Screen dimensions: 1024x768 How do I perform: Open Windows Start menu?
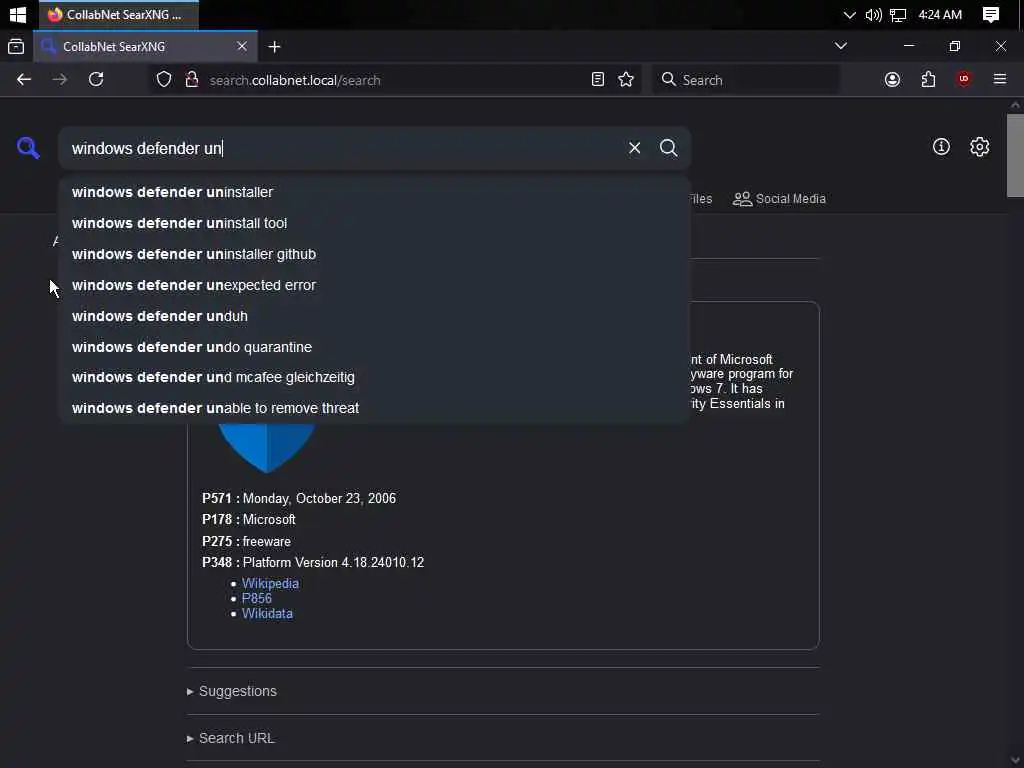[18, 14]
